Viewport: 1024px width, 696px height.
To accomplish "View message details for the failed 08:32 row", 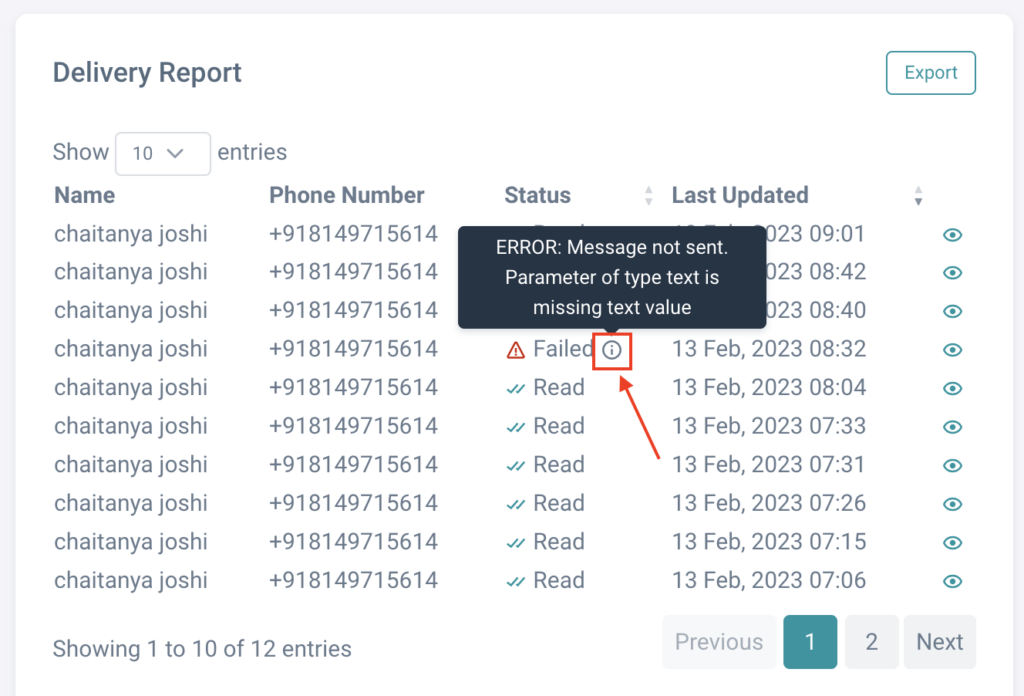I will tap(952, 350).
